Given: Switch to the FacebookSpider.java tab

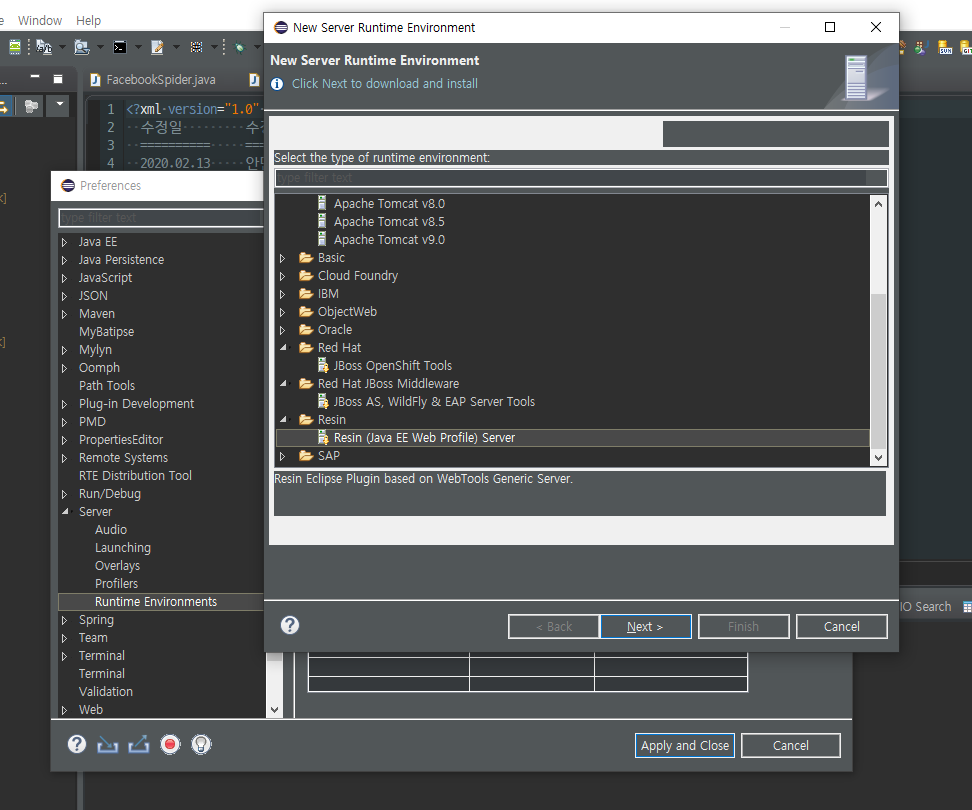Looking at the screenshot, I should [x=160, y=80].
